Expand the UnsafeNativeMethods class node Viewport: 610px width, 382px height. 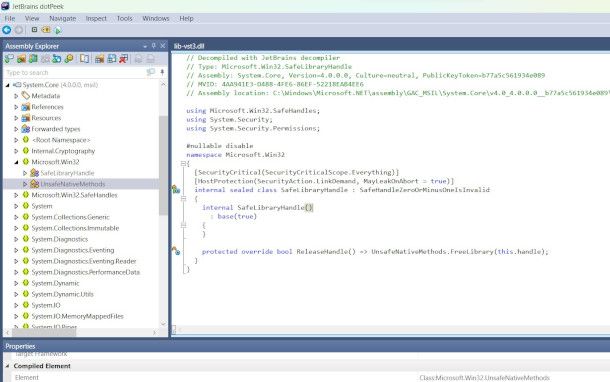click(x=25, y=184)
